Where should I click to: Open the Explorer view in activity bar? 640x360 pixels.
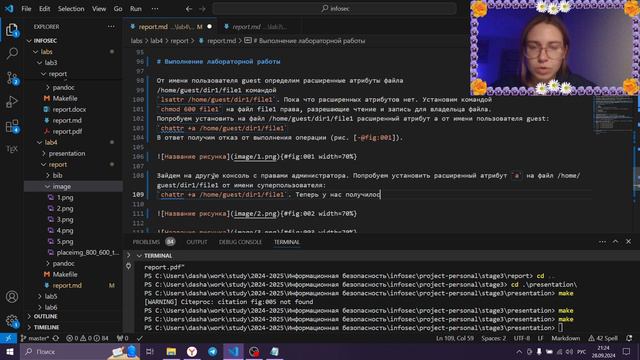(12, 30)
